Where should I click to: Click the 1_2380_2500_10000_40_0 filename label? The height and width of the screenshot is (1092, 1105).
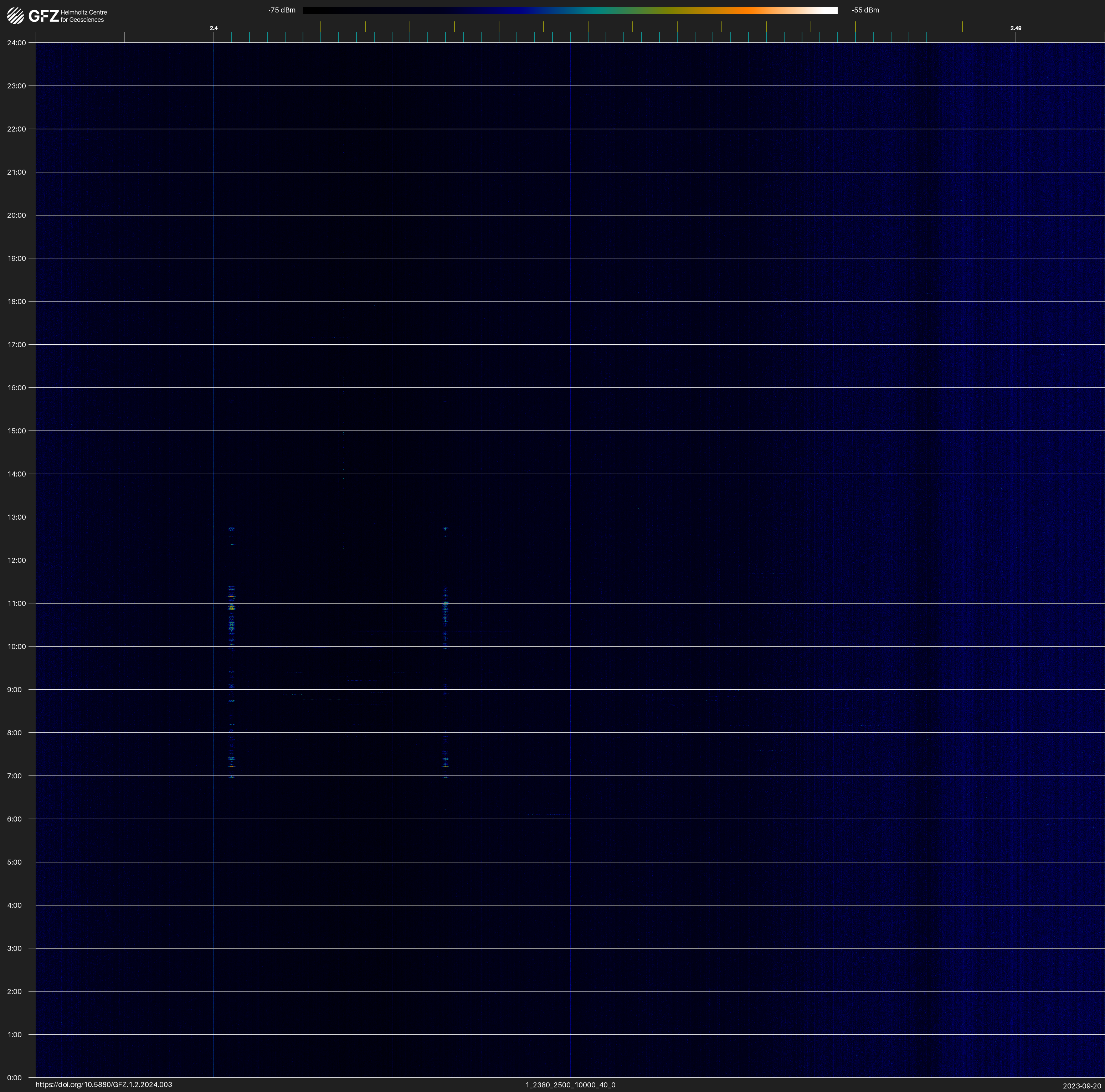[x=570, y=1085]
